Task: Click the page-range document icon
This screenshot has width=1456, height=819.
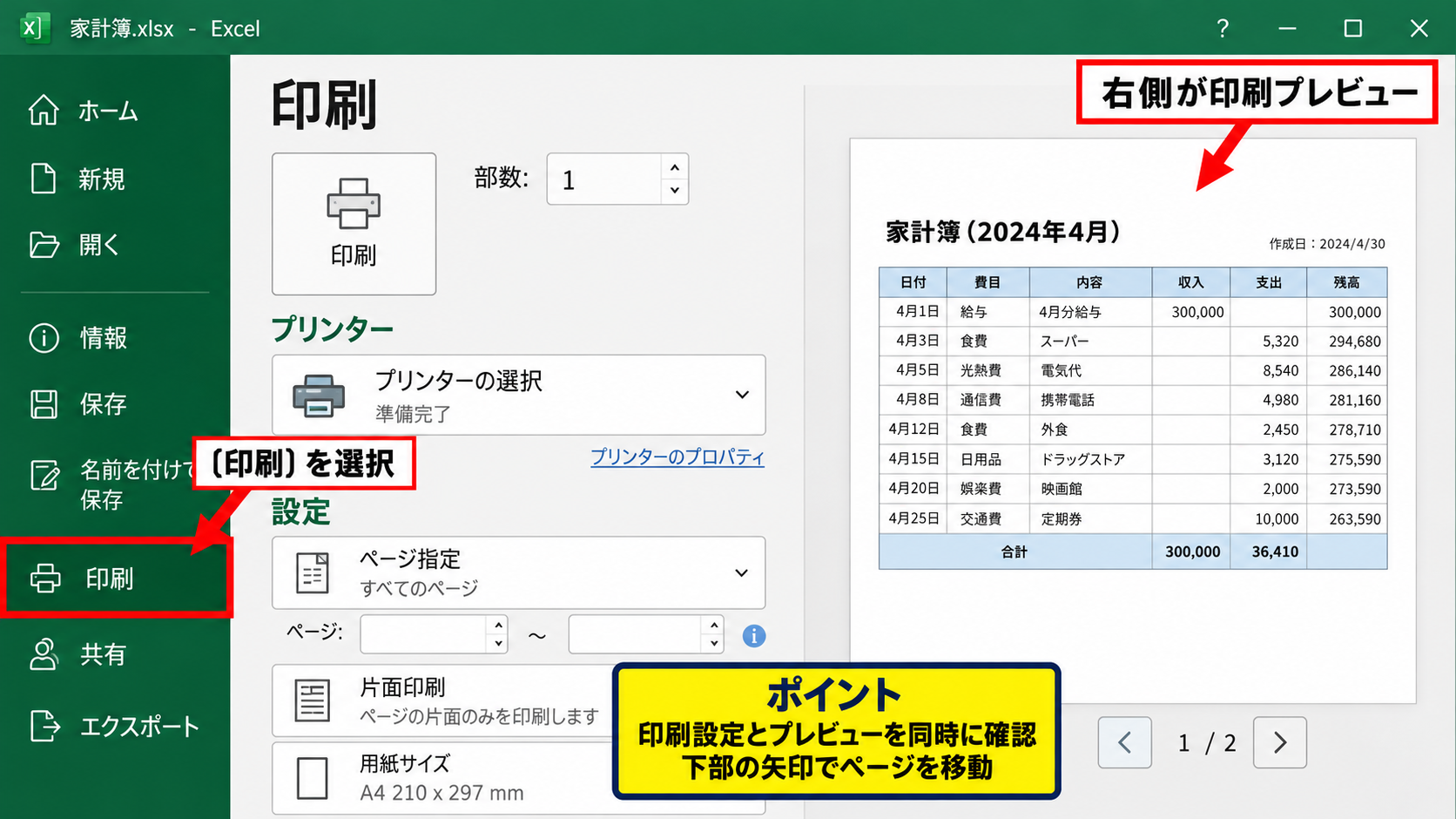Action: pyautogui.click(x=313, y=573)
